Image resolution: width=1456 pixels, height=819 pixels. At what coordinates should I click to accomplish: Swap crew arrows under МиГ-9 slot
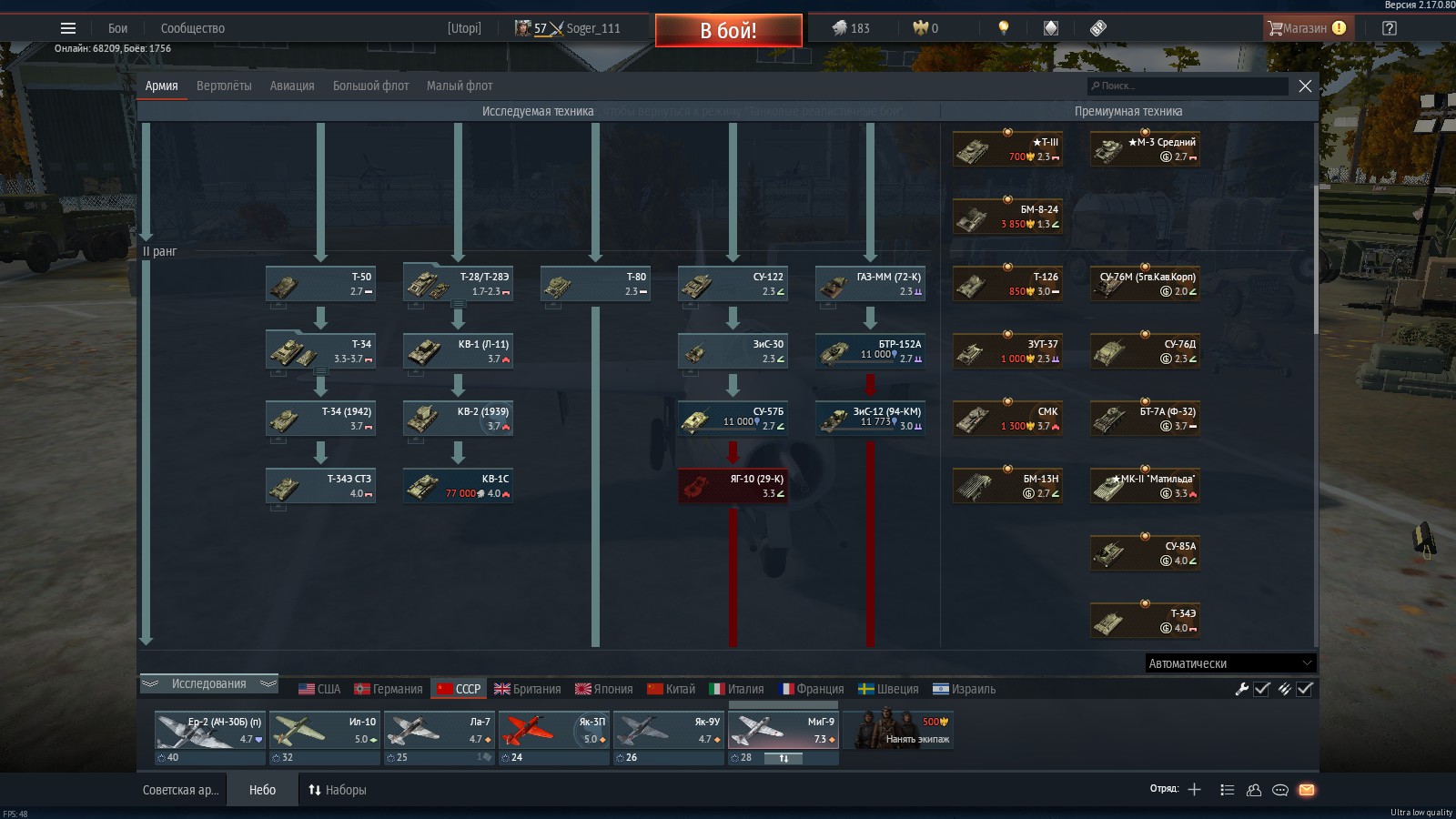(x=784, y=757)
